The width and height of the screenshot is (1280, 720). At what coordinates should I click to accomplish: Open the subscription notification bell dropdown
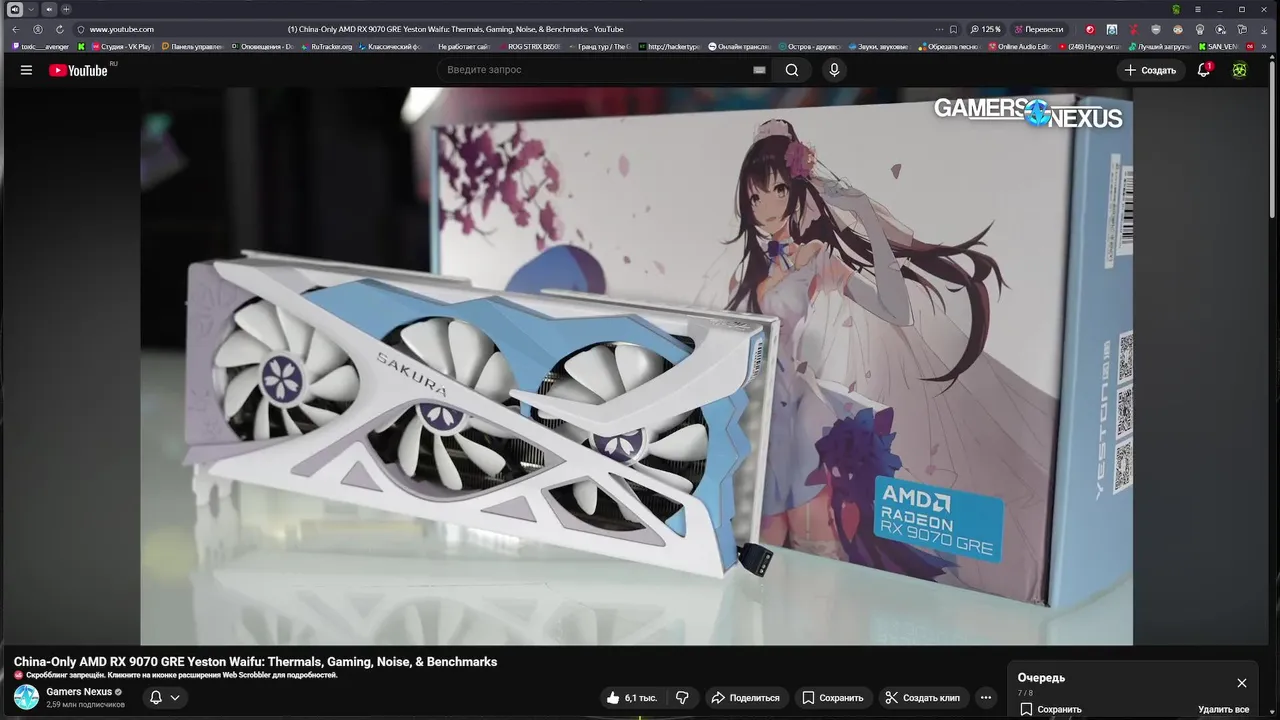[165, 698]
